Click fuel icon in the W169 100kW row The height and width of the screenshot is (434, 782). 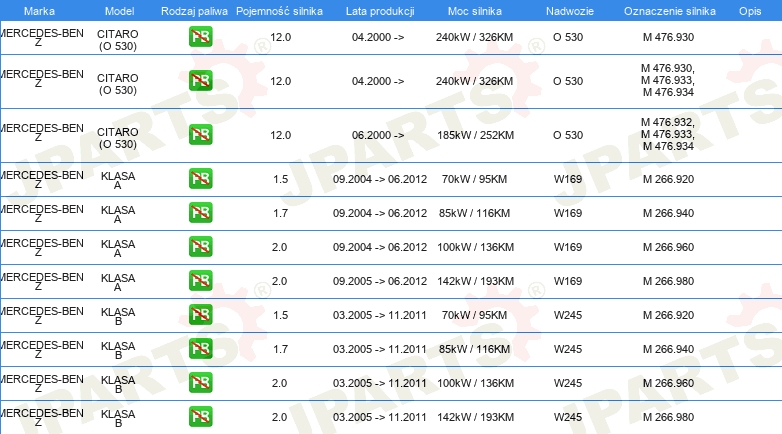click(x=200, y=246)
